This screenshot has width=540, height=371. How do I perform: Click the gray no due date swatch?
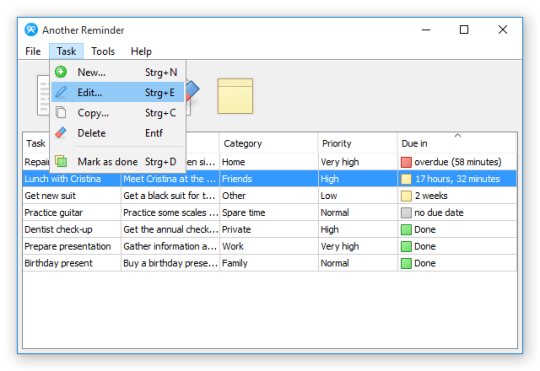pyautogui.click(x=406, y=213)
